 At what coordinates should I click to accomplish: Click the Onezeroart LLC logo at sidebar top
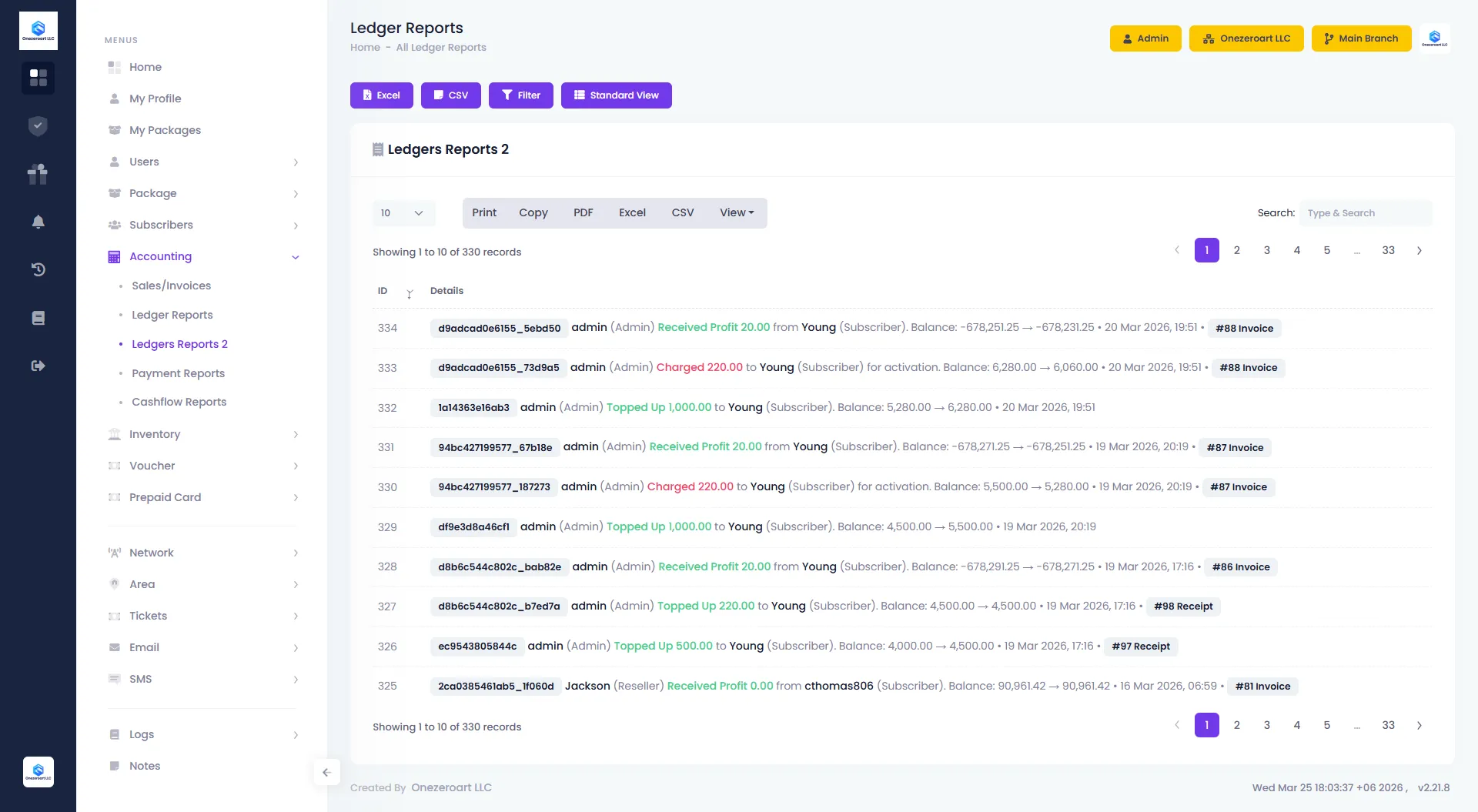click(38, 30)
